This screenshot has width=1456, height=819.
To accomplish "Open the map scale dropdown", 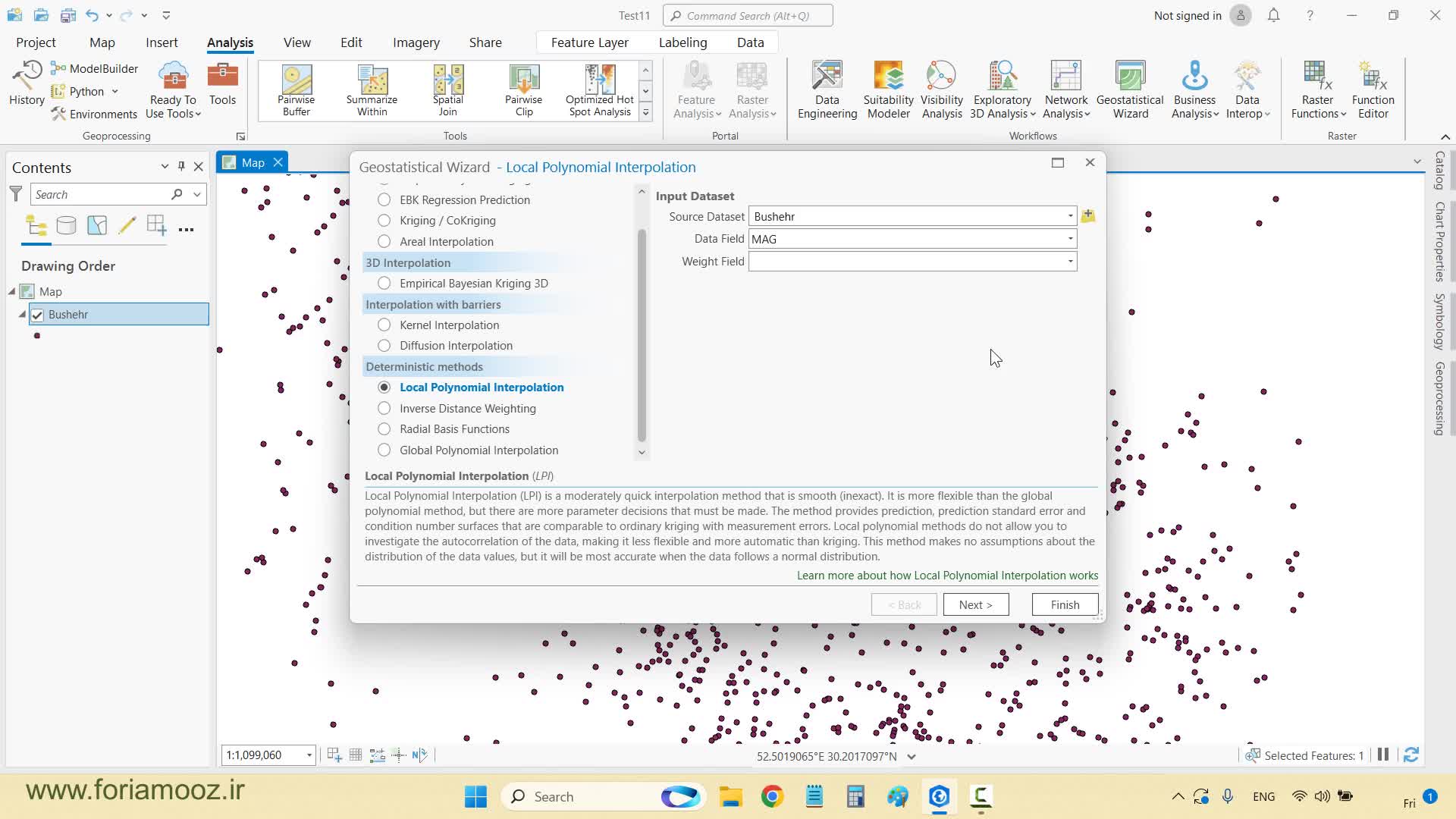I will click(309, 755).
